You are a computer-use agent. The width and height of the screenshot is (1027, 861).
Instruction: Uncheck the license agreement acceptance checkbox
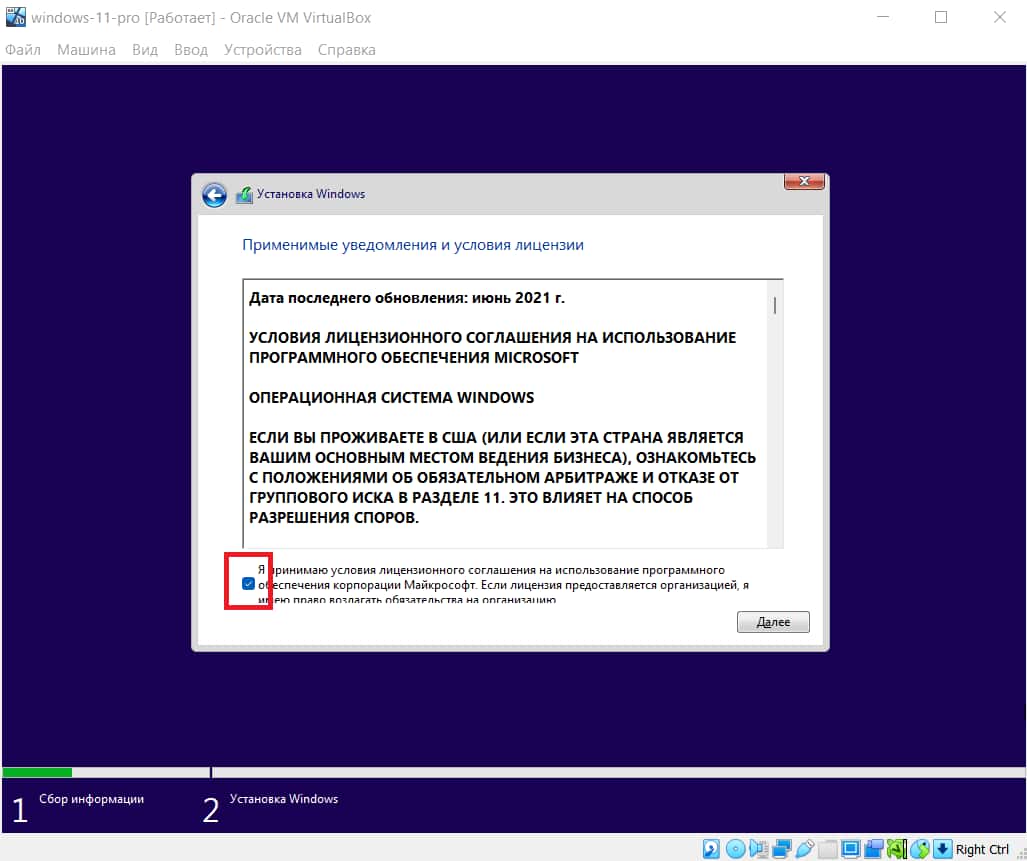[248, 583]
